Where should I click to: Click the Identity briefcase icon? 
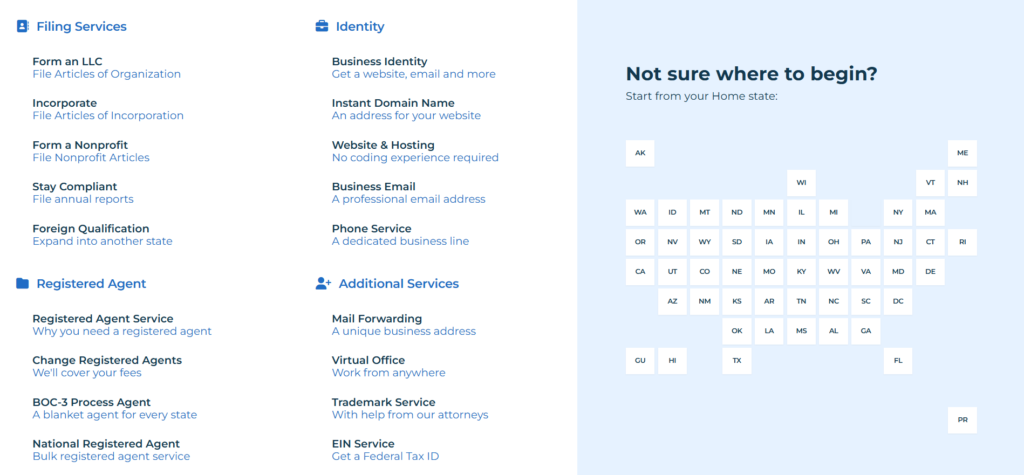pyautogui.click(x=322, y=26)
